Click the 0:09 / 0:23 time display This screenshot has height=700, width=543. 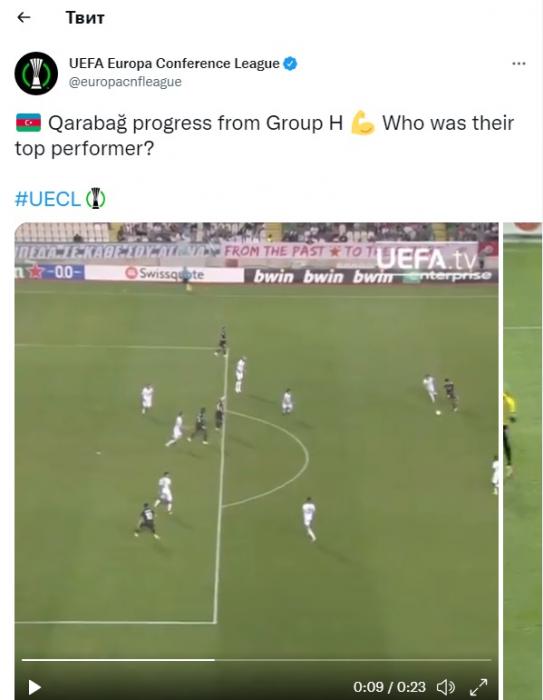click(x=389, y=687)
